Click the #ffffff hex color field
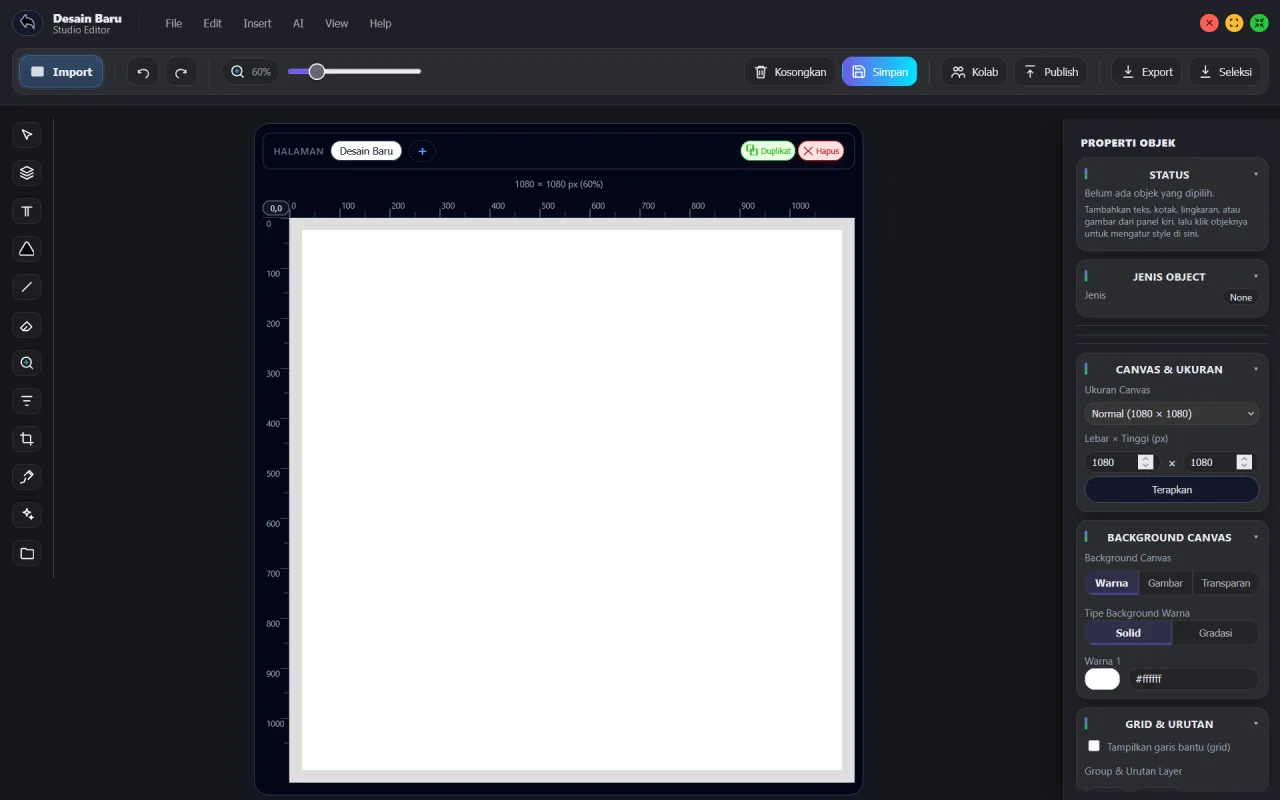 coord(1193,679)
